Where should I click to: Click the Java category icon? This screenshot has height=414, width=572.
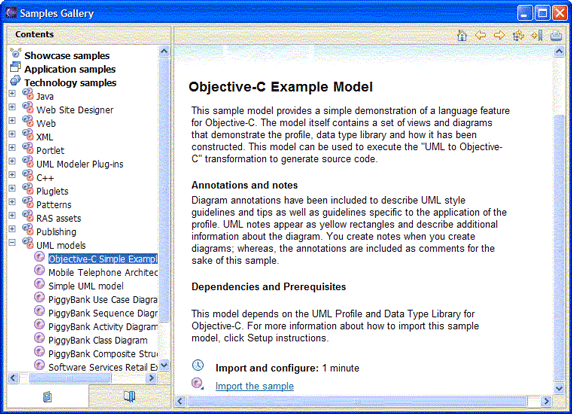[x=28, y=94]
